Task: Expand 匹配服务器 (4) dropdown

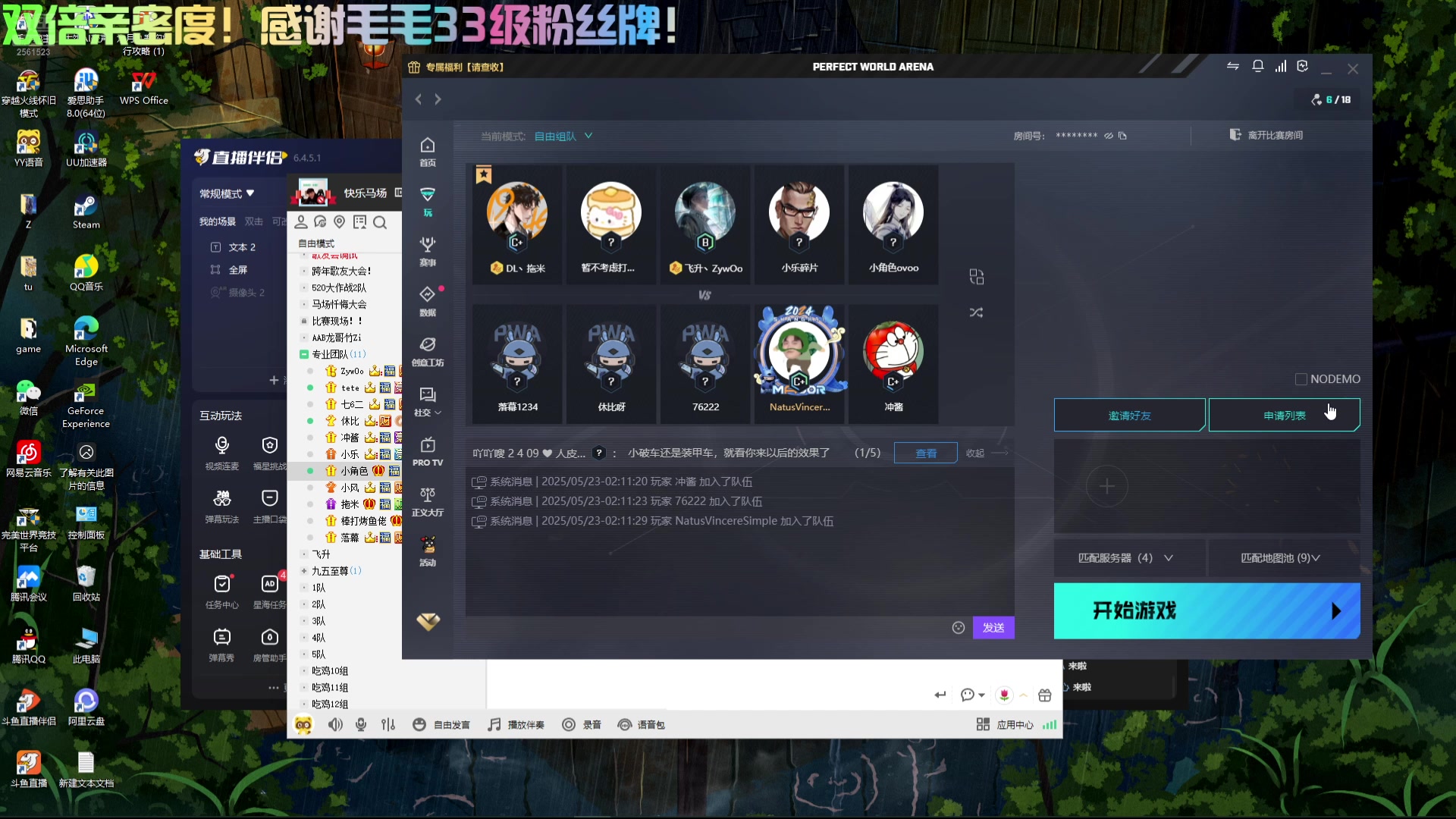Action: coord(1128,558)
